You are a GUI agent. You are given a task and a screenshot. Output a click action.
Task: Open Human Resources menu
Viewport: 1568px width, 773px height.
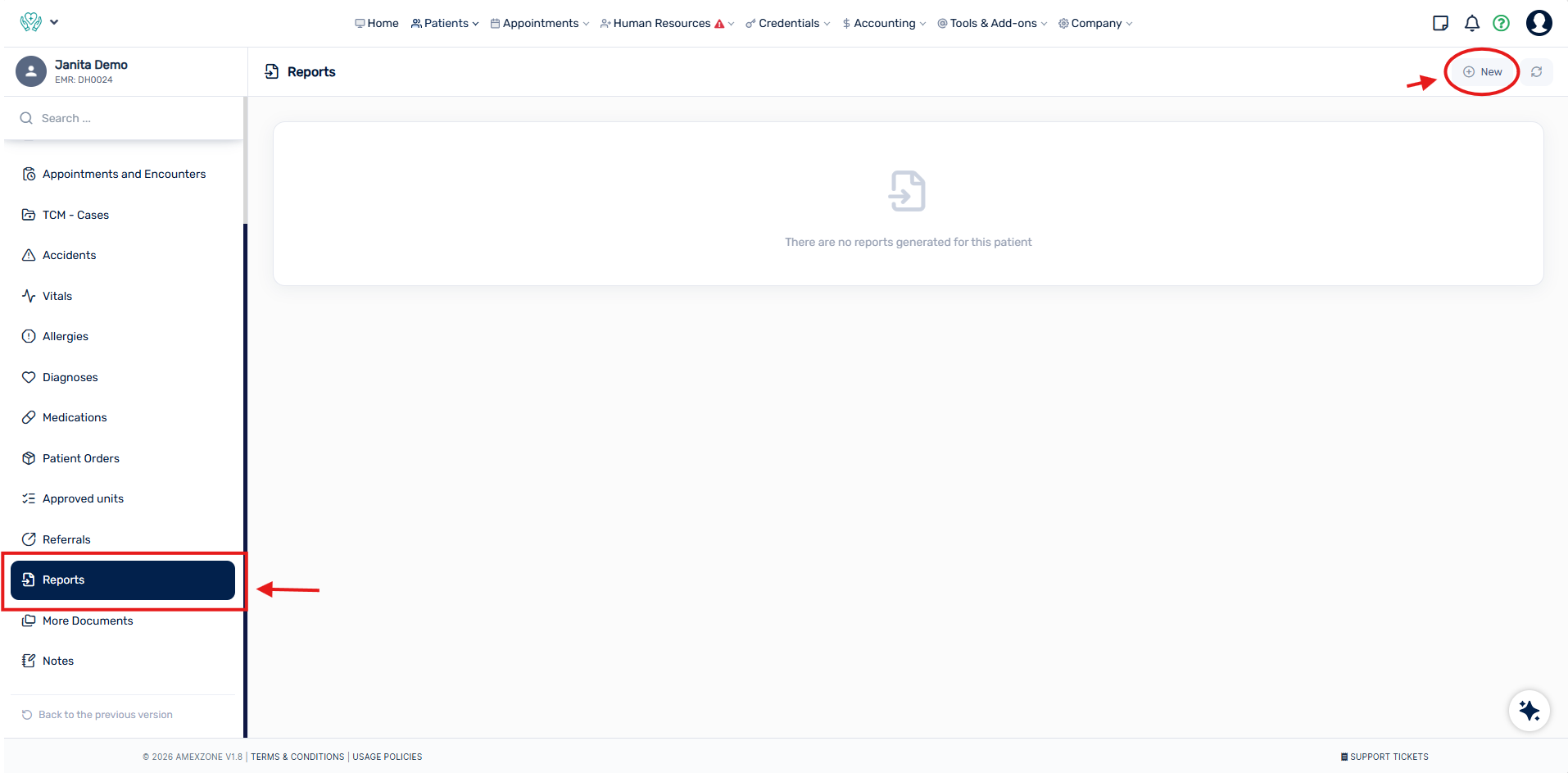pos(667,23)
